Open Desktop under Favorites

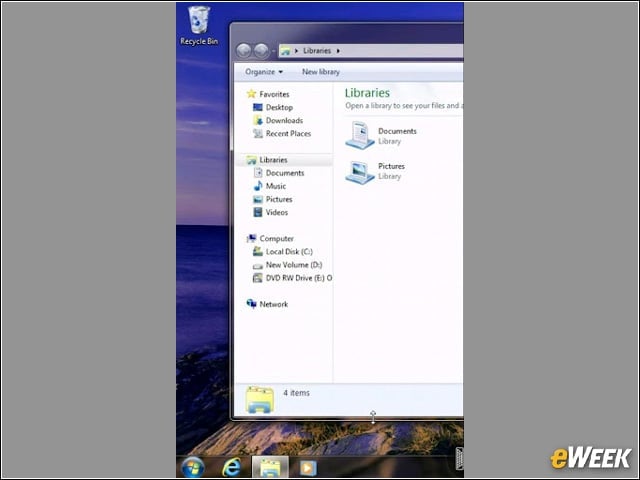point(279,107)
